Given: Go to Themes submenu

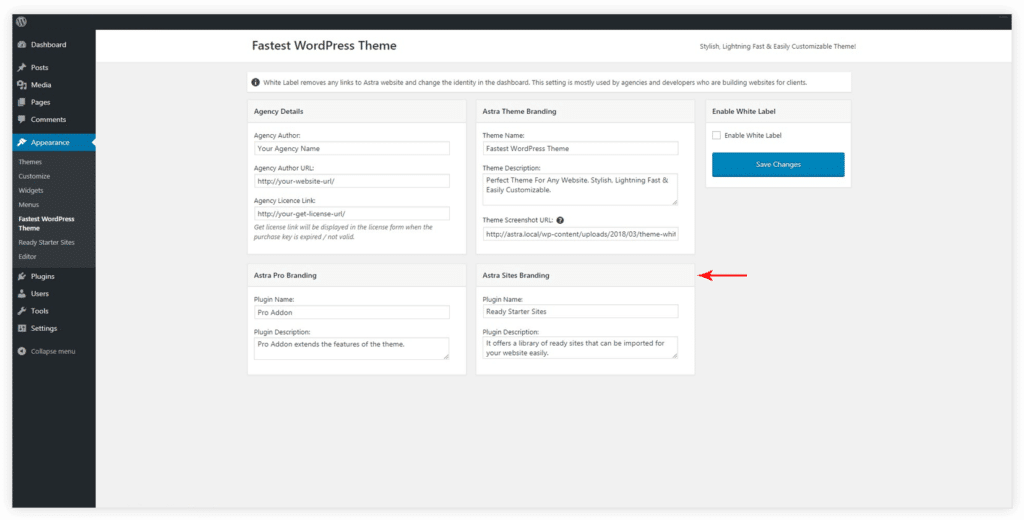Looking at the screenshot, I should pyautogui.click(x=30, y=162).
